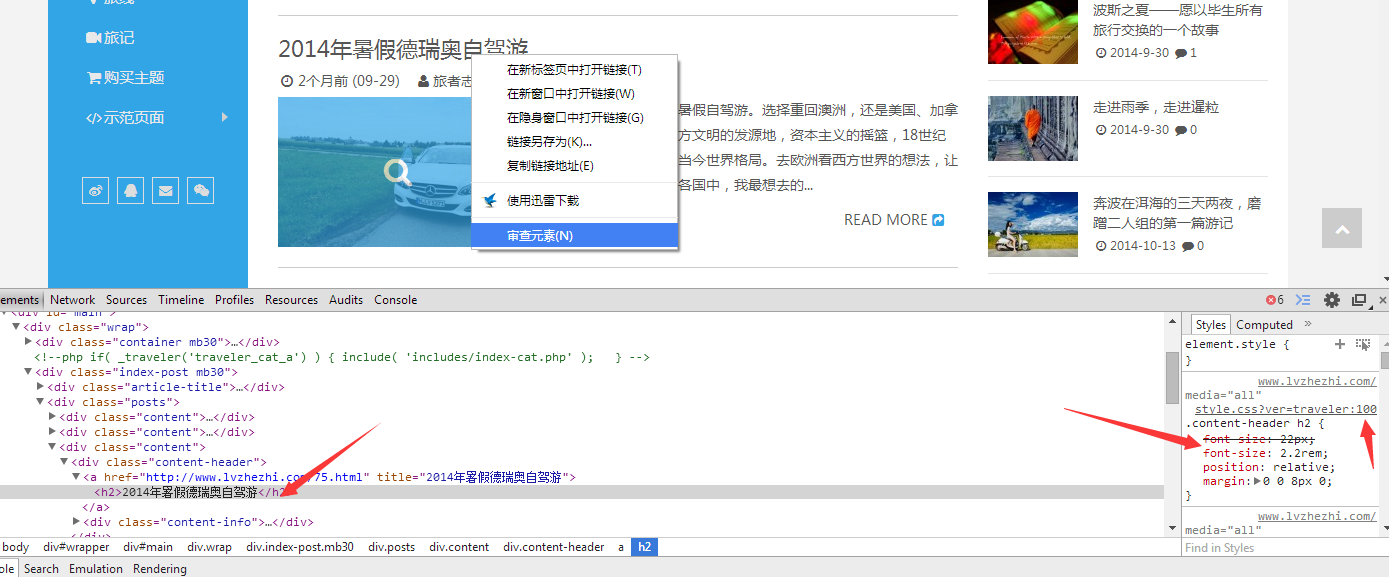Open the style.css?ver=traveler:100 source link
Image resolution: width=1389 pixels, height=577 pixels.
(x=1286, y=410)
